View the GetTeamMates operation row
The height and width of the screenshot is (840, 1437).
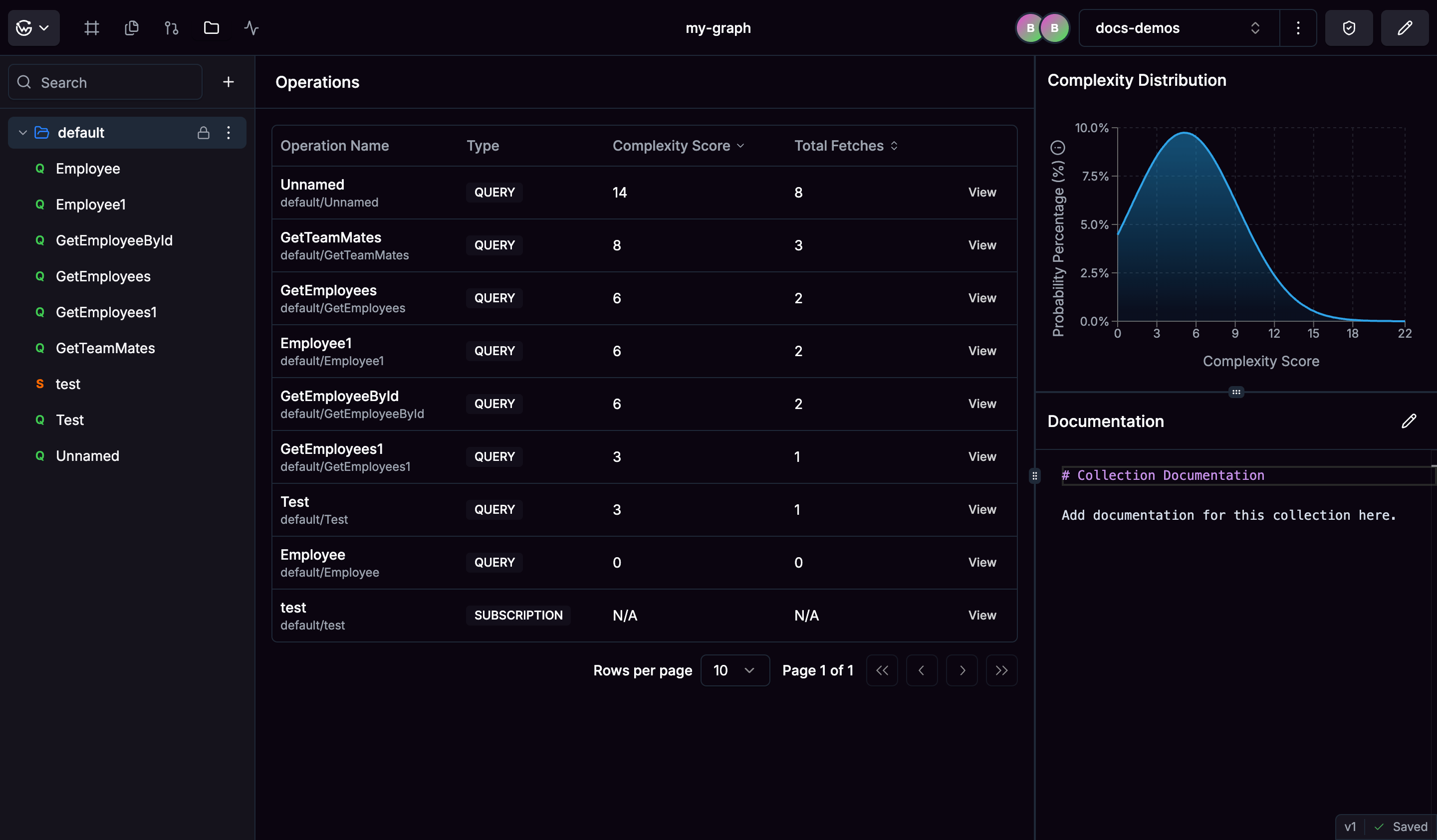[982, 245]
